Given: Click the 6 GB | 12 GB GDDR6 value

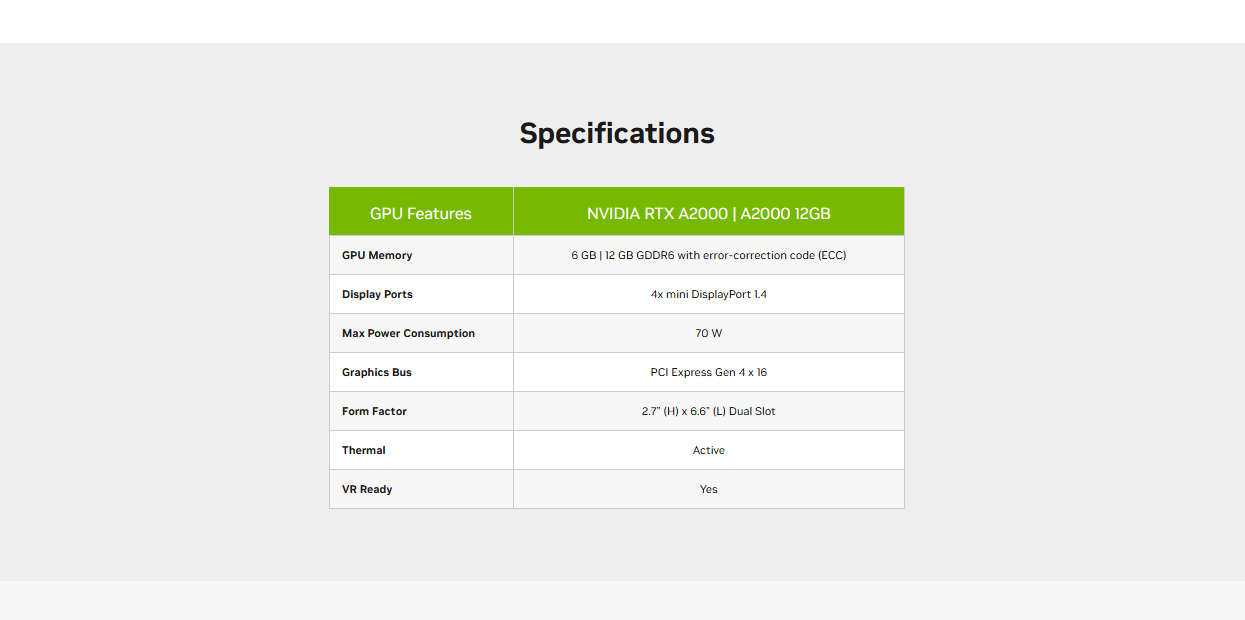Looking at the screenshot, I should [x=709, y=255].
